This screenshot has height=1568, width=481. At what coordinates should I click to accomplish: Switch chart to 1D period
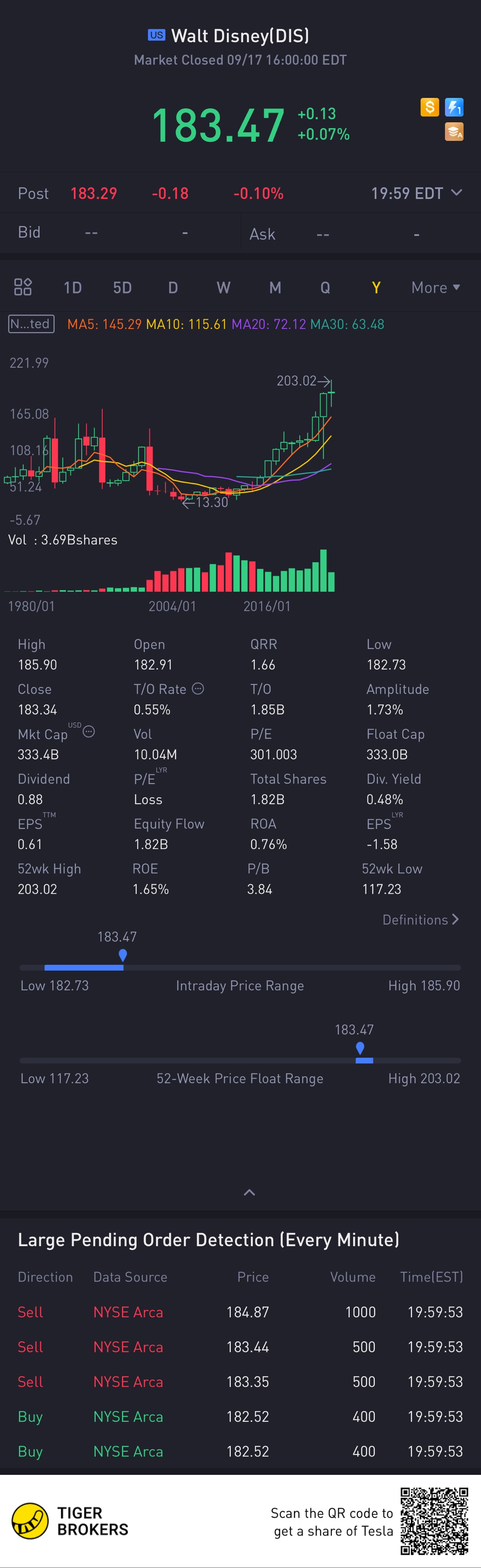[72, 287]
